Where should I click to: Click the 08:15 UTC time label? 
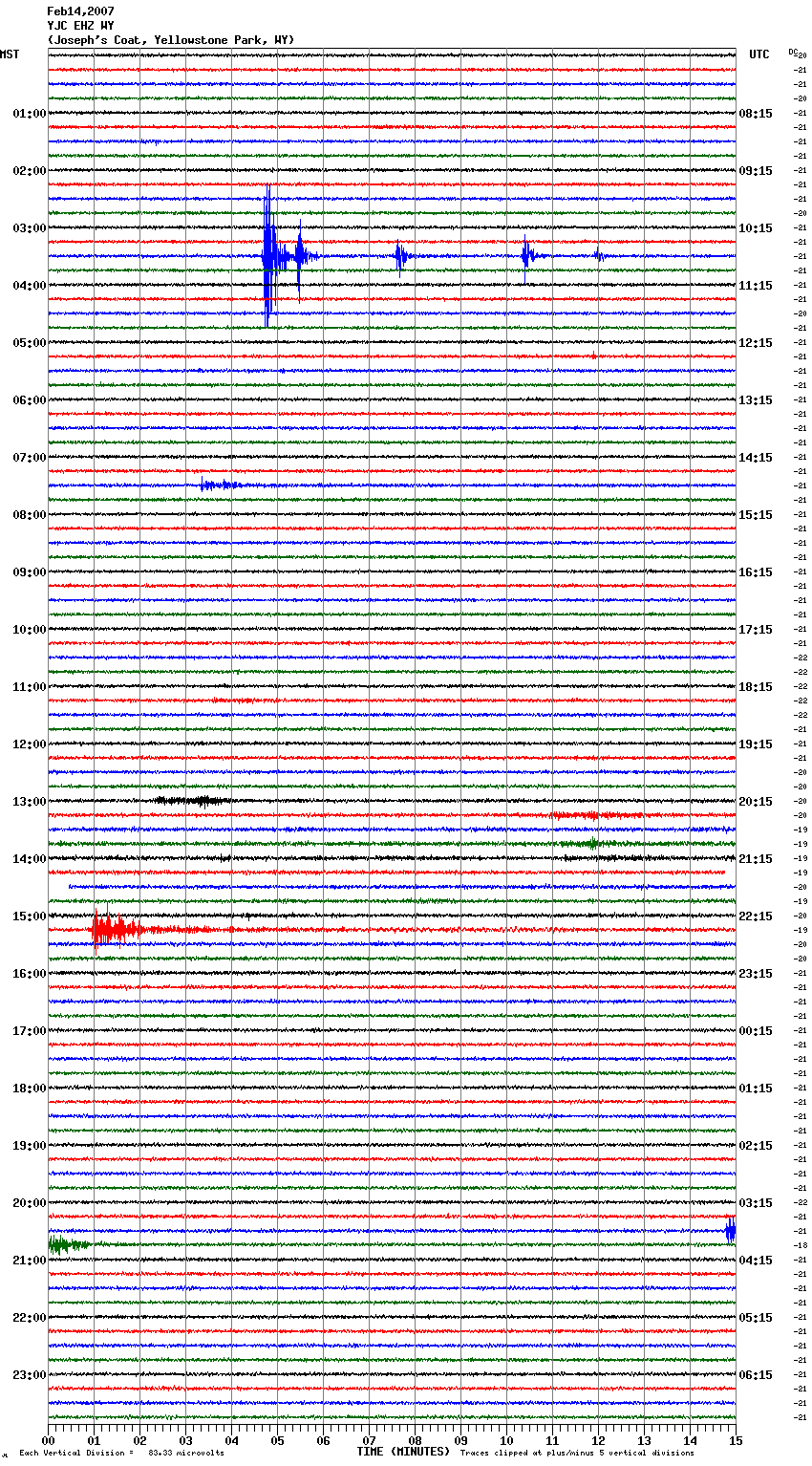pos(756,114)
